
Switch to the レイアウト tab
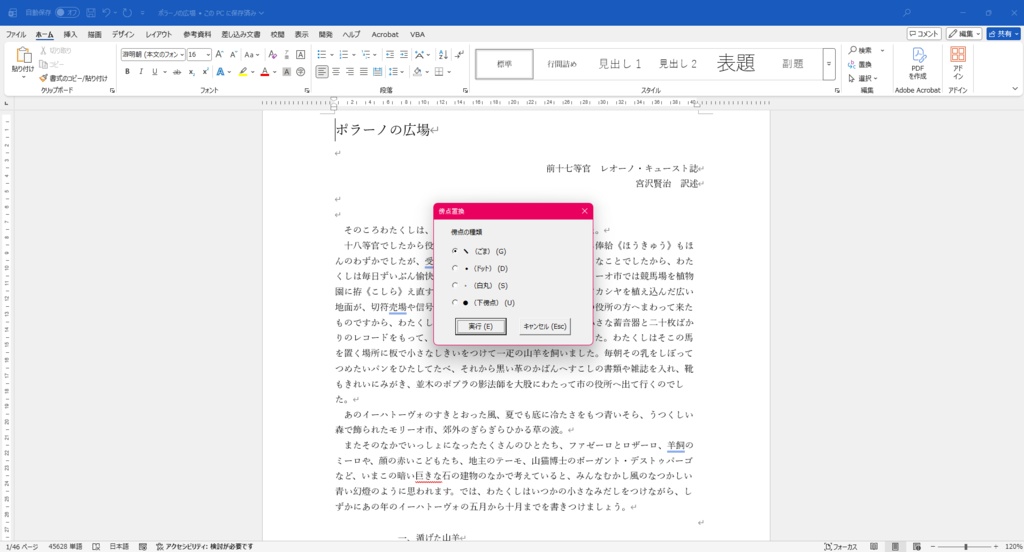pyautogui.click(x=159, y=35)
